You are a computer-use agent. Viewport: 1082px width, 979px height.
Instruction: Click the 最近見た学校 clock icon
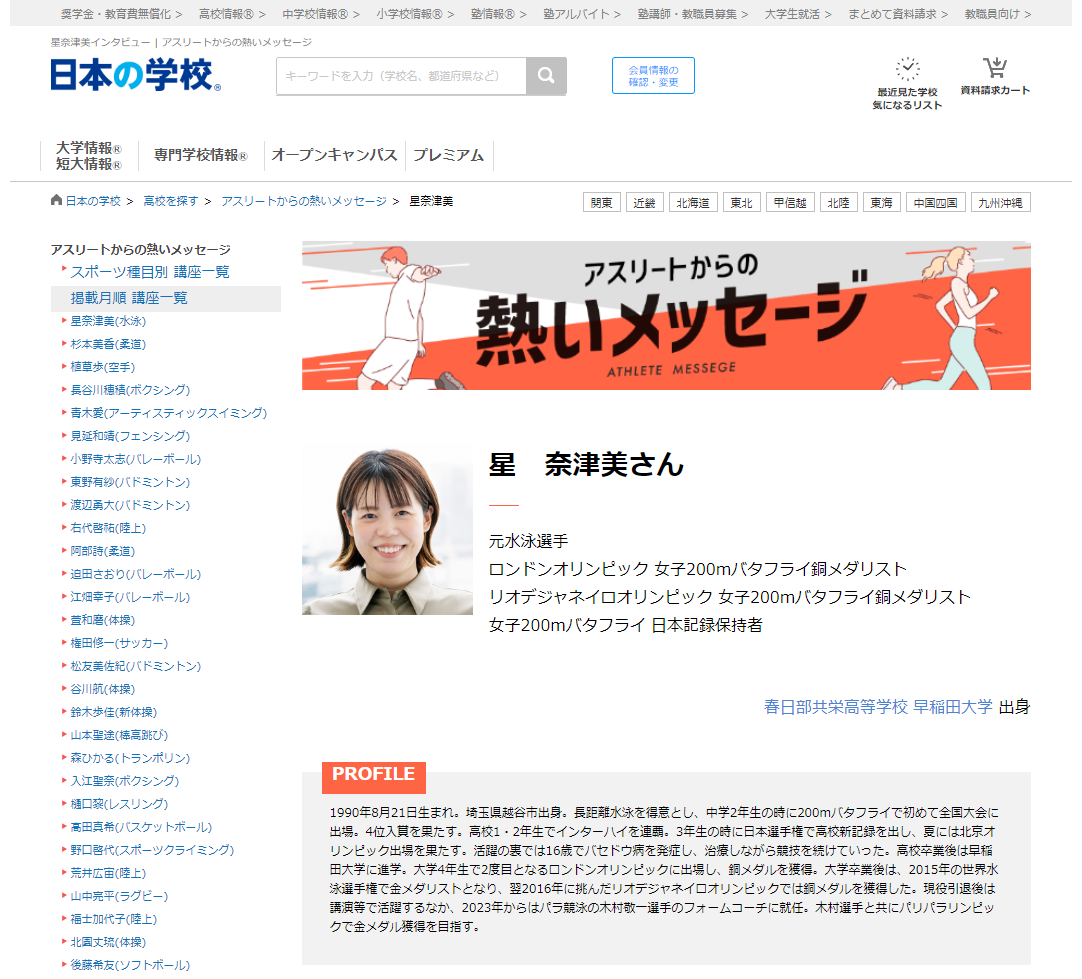pos(906,66)
